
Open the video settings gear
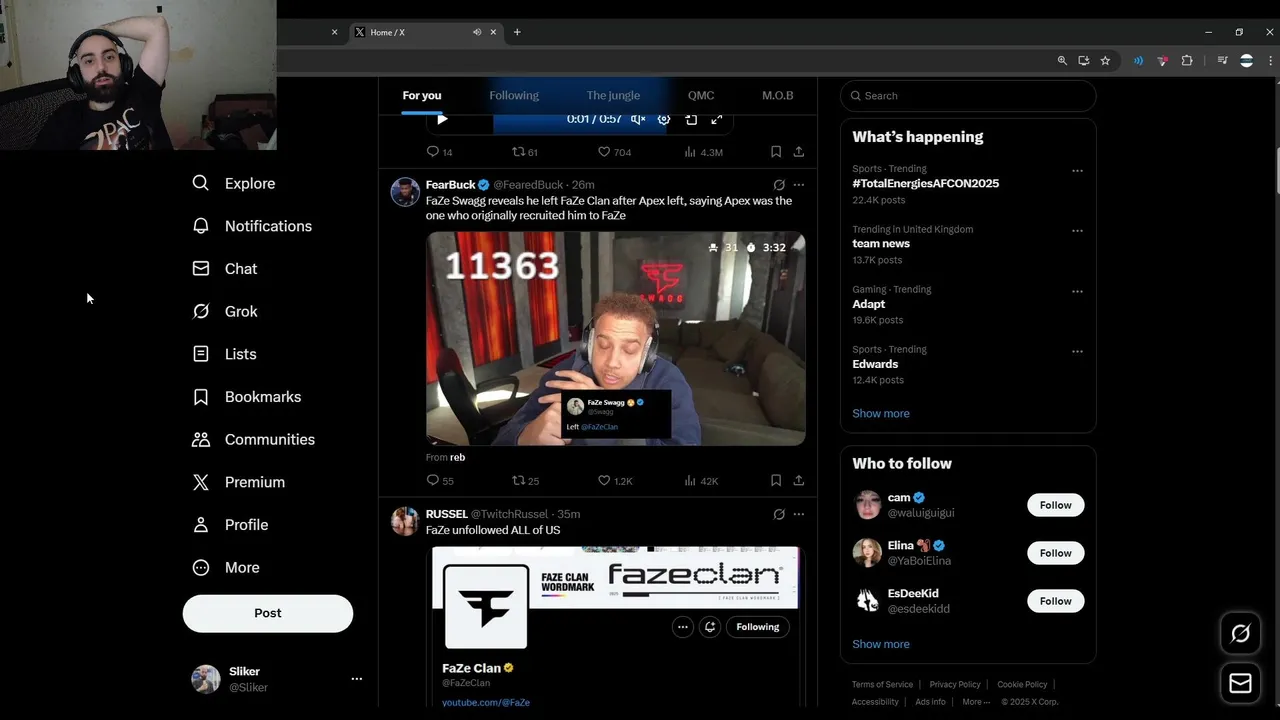(664, 119)
